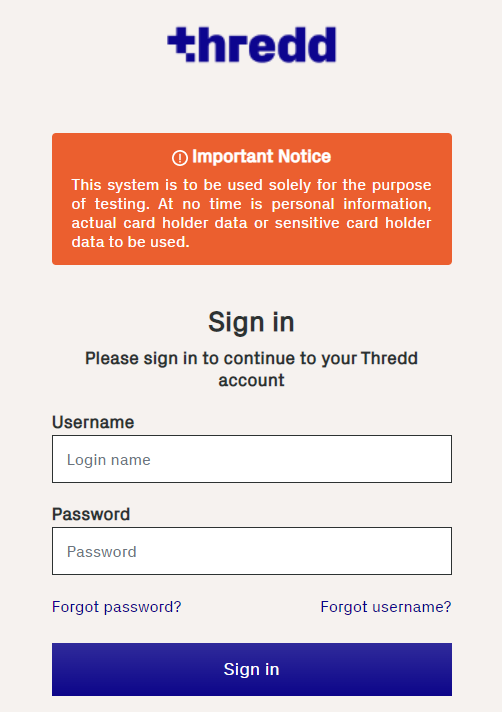Click the word 'Thredd' in the subtitle

pos(389,358)
